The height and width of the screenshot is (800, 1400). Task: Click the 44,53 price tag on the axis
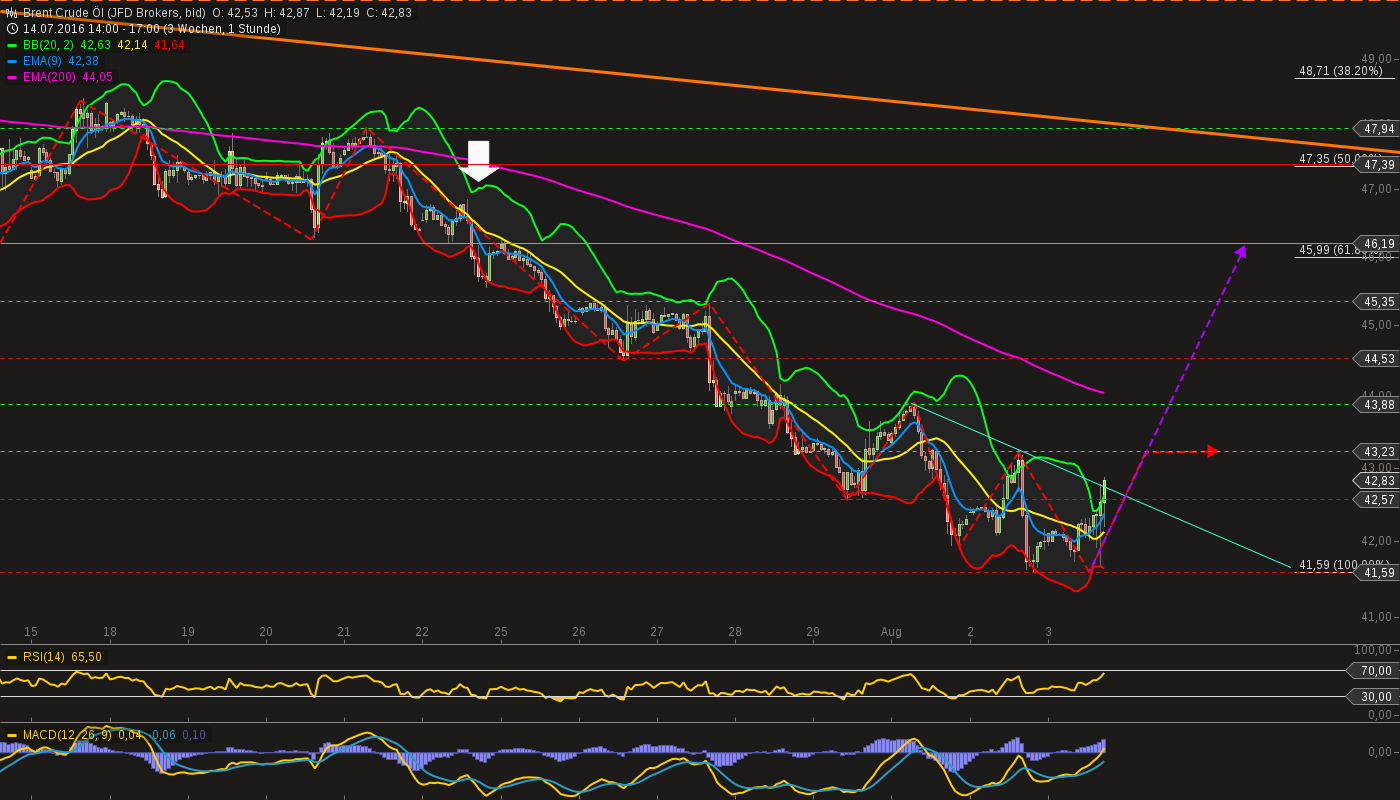[x=1375, y=358]
